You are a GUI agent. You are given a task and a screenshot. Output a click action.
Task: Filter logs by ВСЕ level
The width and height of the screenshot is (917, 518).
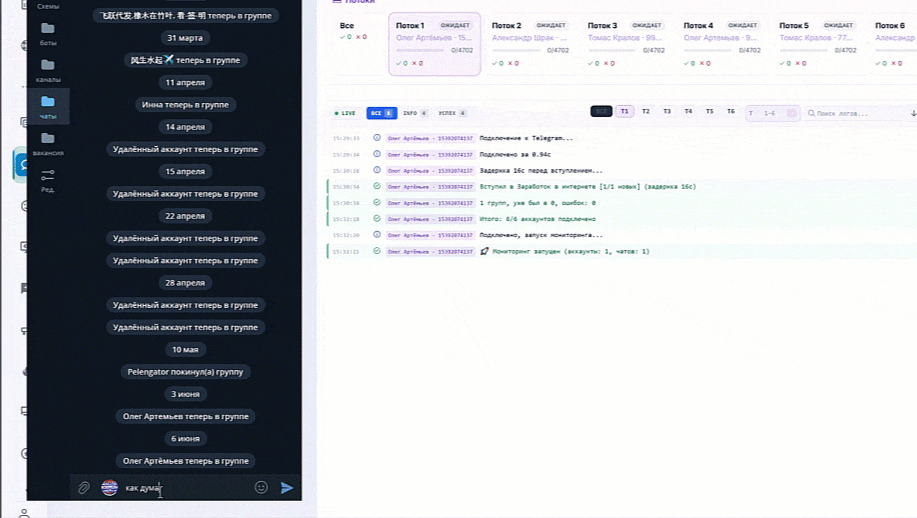[x=381, y=113]
